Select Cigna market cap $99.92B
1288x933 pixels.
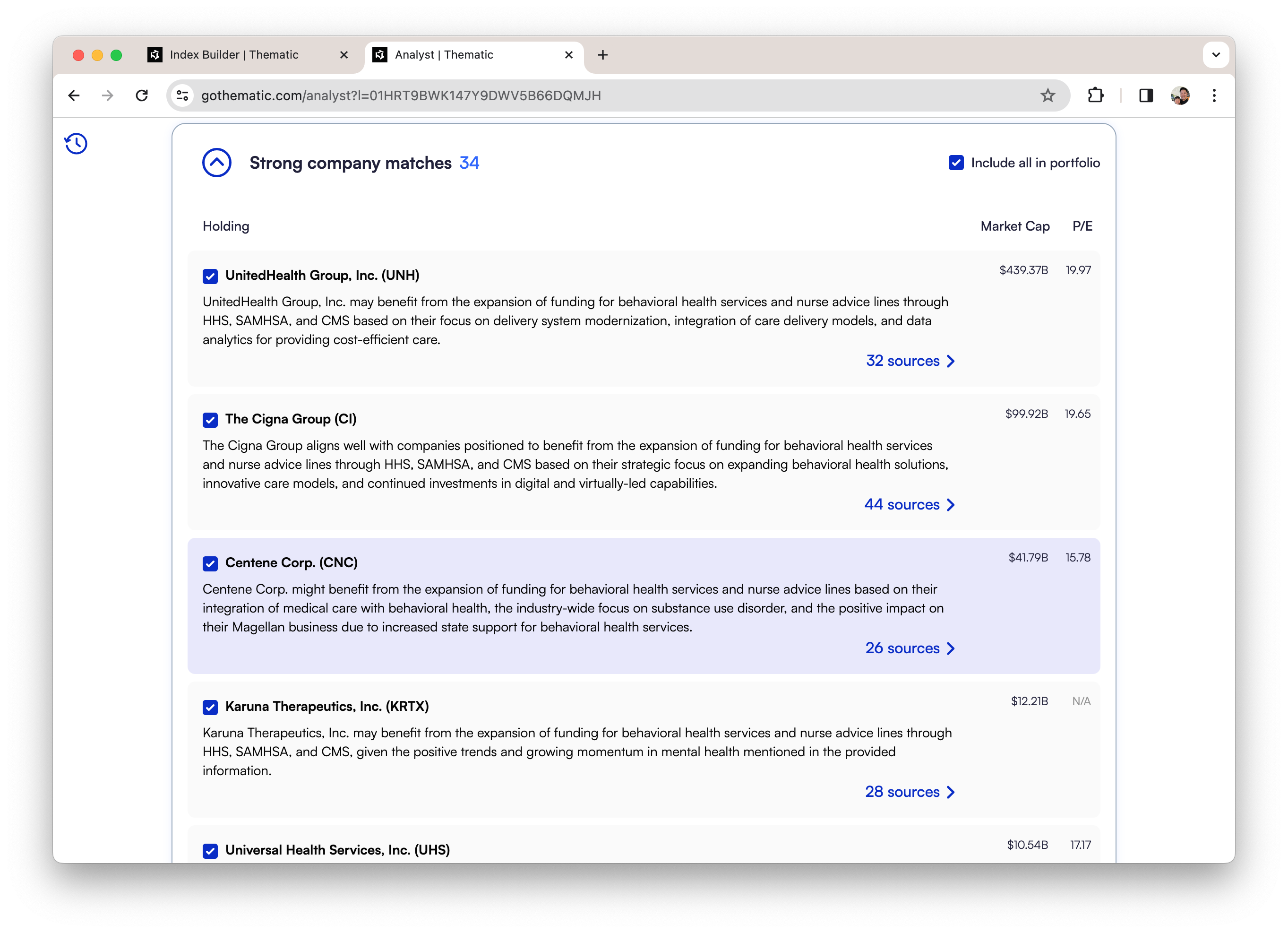(x=1026, y=414)
